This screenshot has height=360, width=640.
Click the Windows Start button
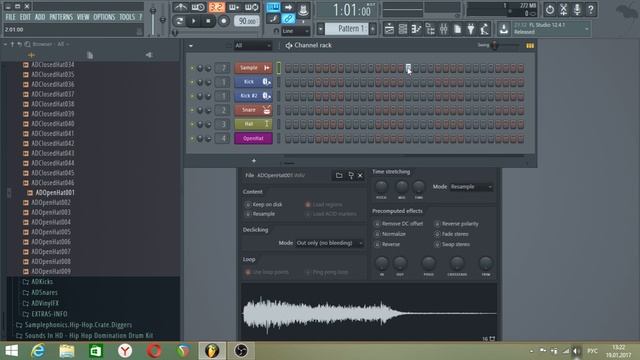click(x=11, y=351)
